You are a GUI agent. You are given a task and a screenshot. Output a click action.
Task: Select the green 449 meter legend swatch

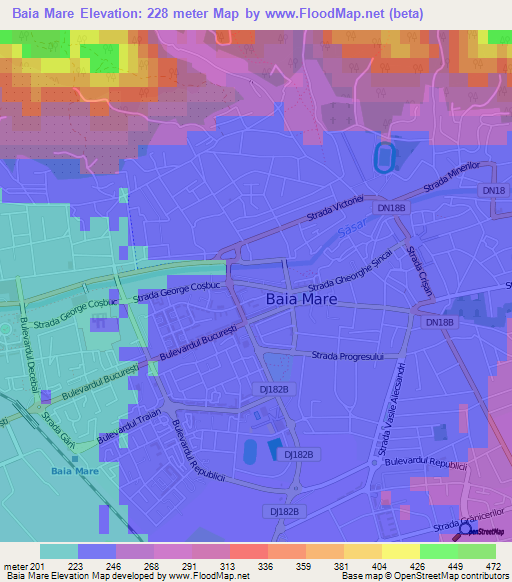[x=477, y=552]
